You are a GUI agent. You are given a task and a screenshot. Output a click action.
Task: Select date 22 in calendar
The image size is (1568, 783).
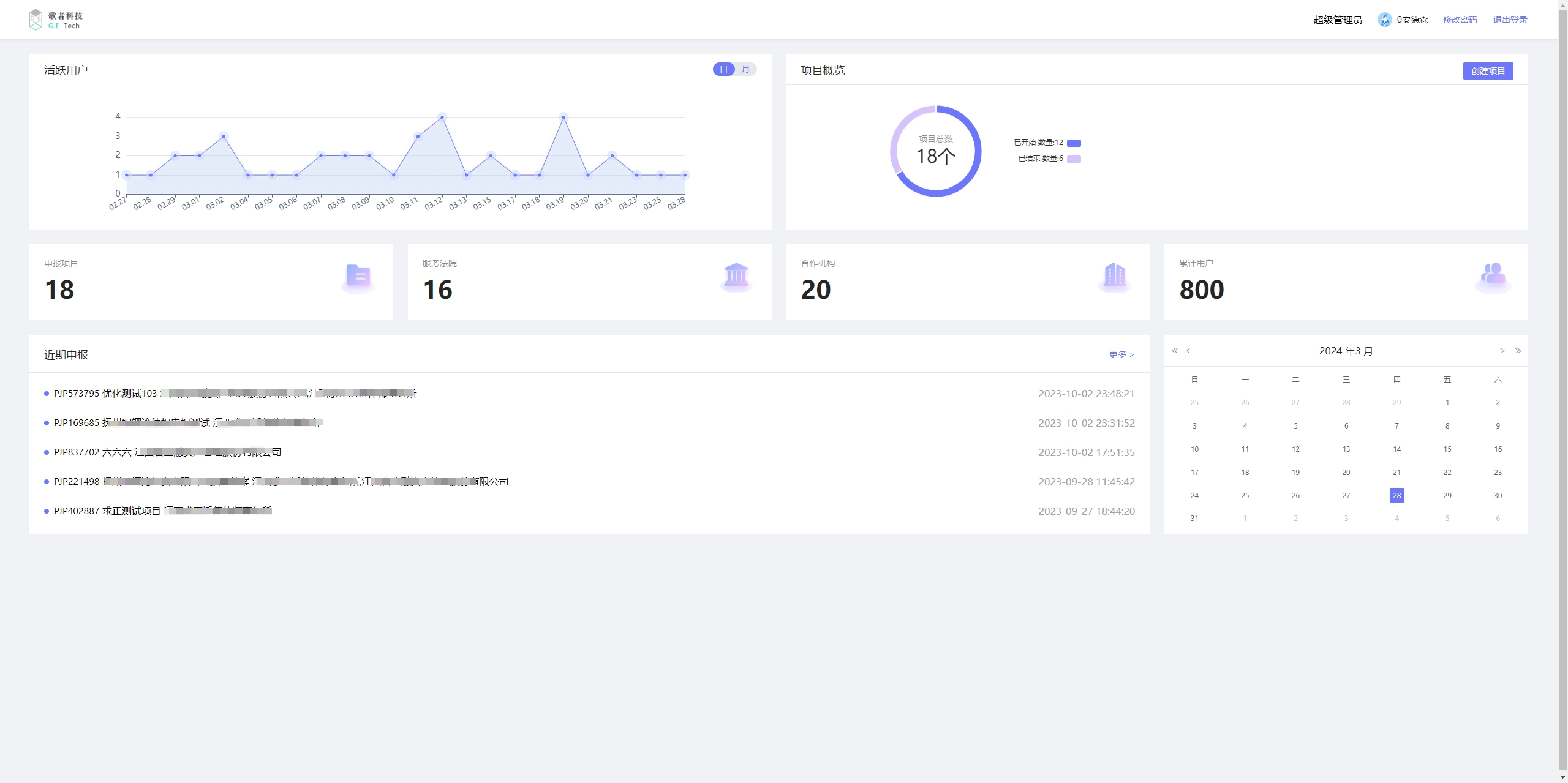1447,472
